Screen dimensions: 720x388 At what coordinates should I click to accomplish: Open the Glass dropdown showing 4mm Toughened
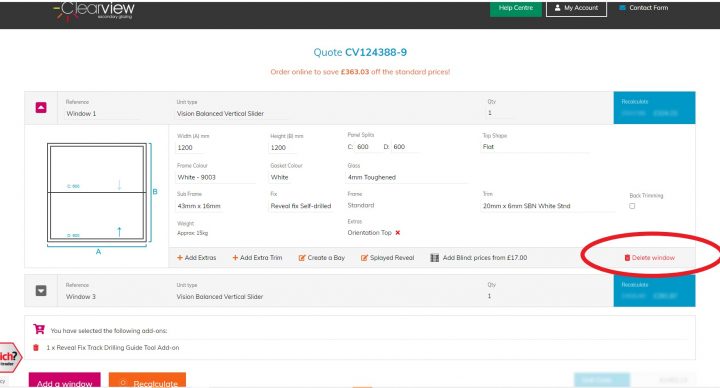(x=407, y=177)
